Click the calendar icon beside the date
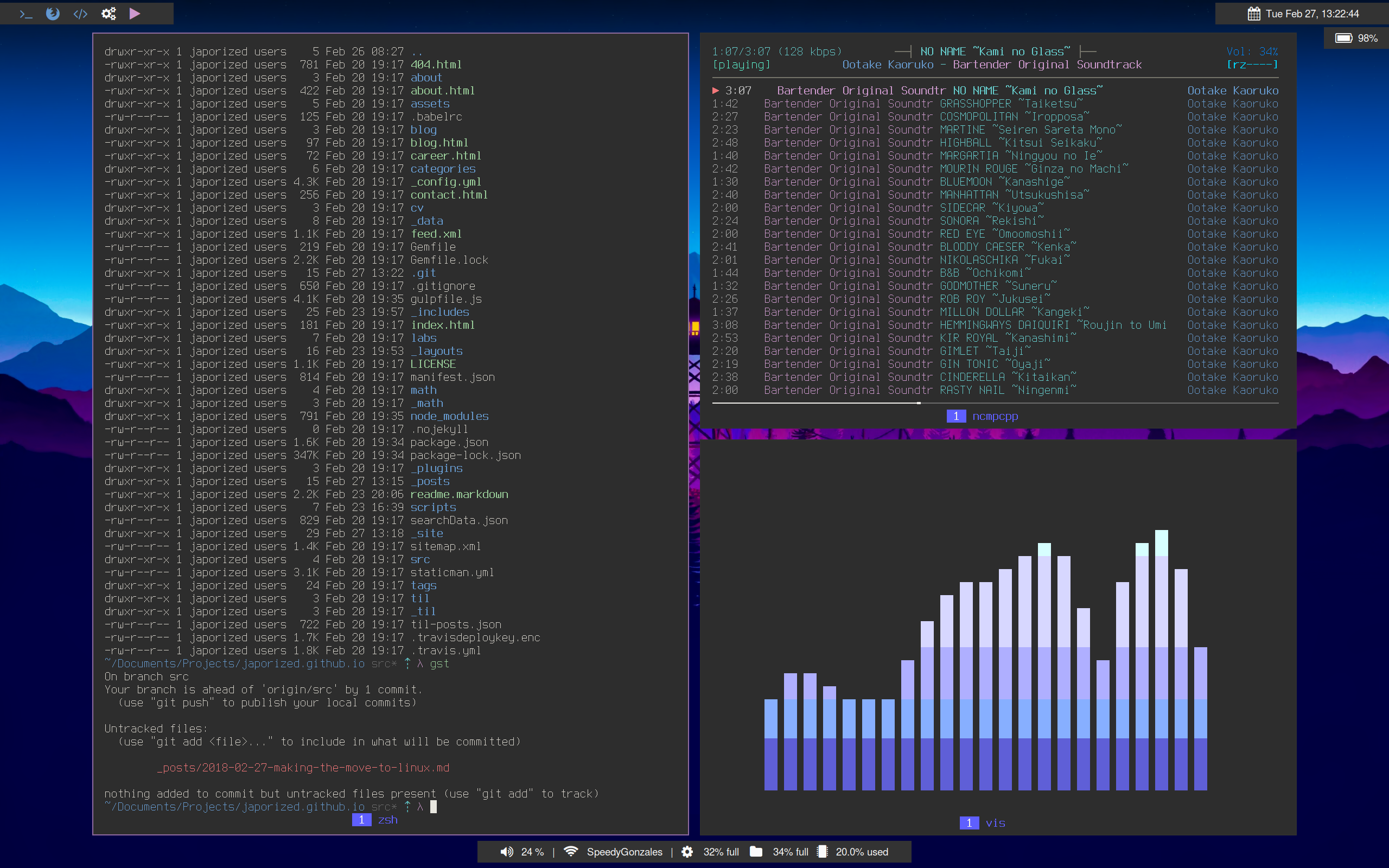This screenshot has width=1389, height=868. [1253, 14]
